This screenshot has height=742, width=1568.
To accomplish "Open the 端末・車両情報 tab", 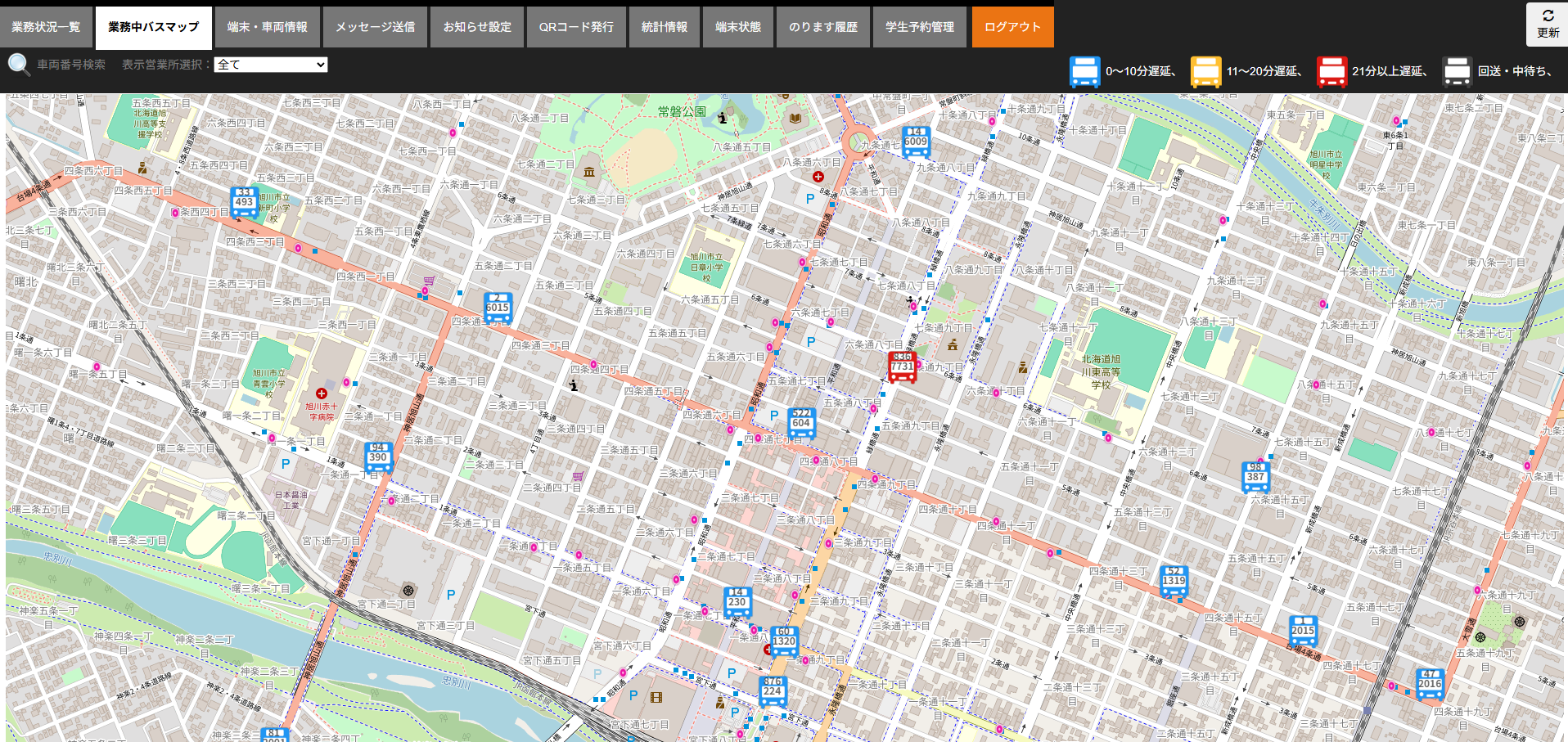I will pyautogui.click(x=267, y=27).
